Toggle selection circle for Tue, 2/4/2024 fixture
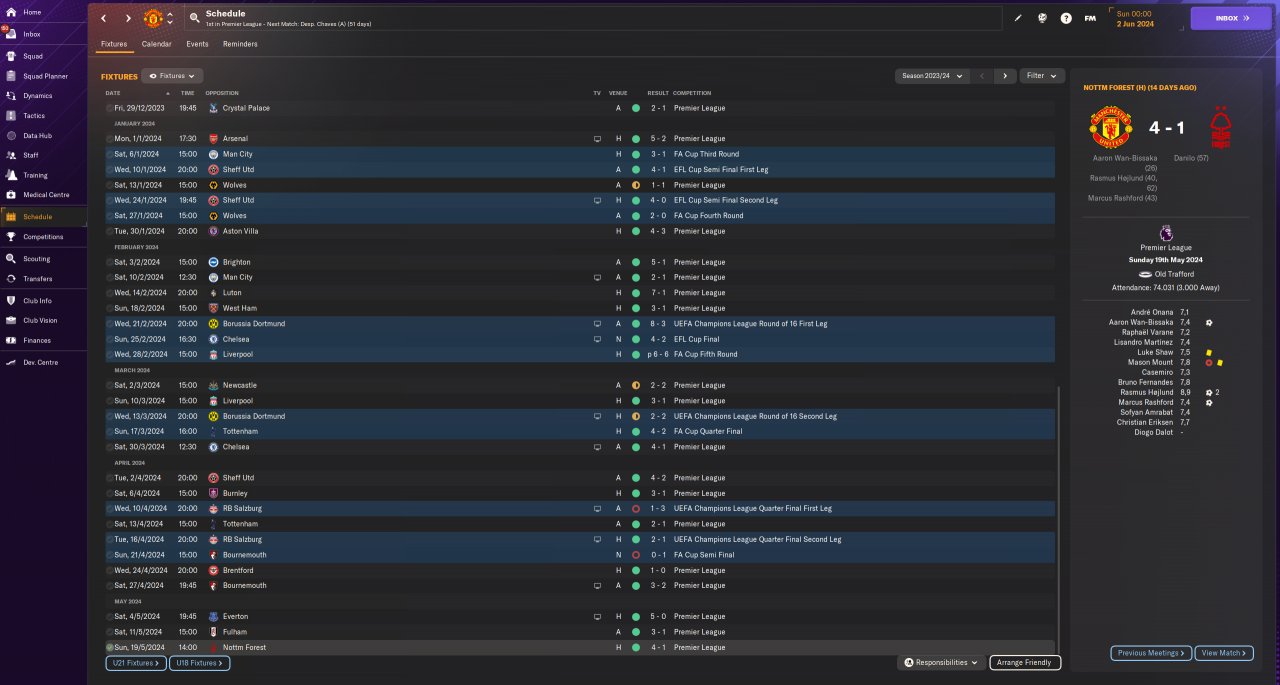1280x685 pixels. point(109,478)
